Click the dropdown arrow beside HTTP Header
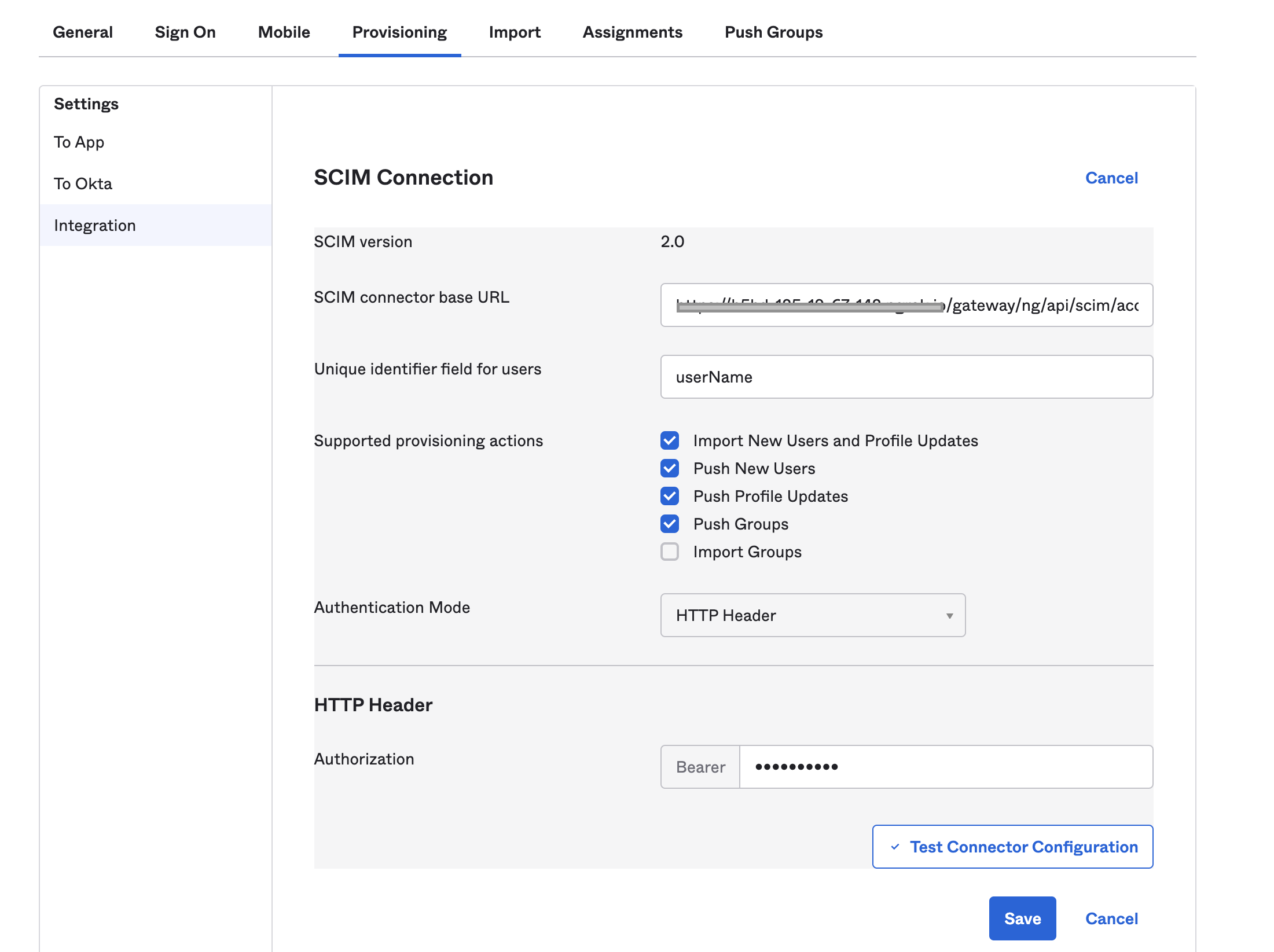This screenshot has width=1274, height=952. click(949, 616)
